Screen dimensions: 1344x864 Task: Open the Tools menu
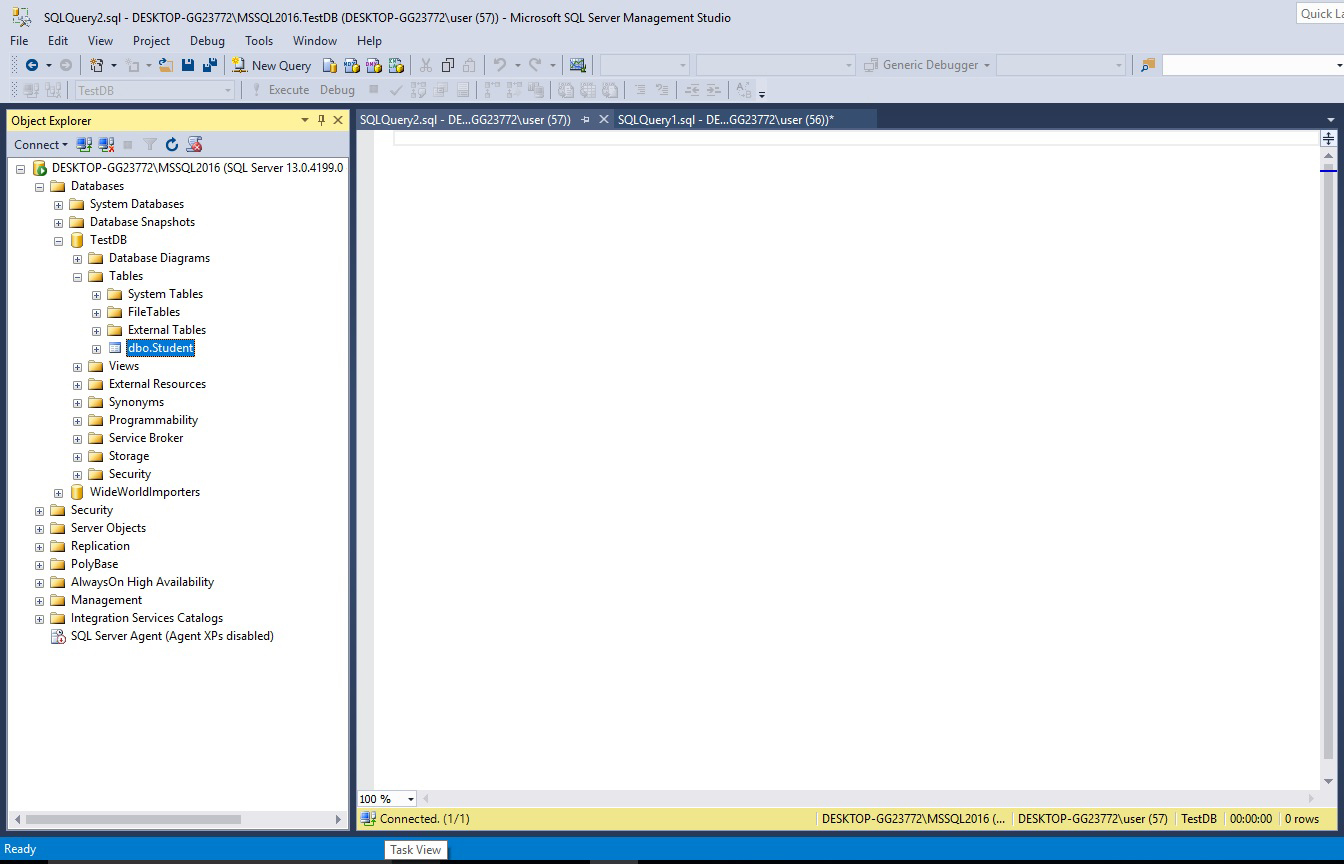[x=259, y=41]
